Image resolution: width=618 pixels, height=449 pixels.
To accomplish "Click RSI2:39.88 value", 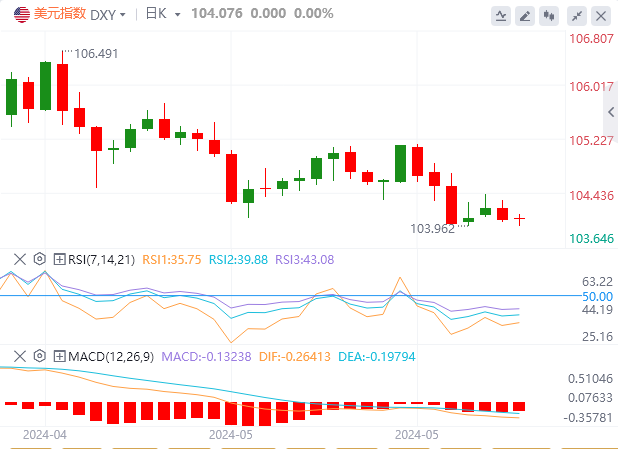I will point(238,260).
